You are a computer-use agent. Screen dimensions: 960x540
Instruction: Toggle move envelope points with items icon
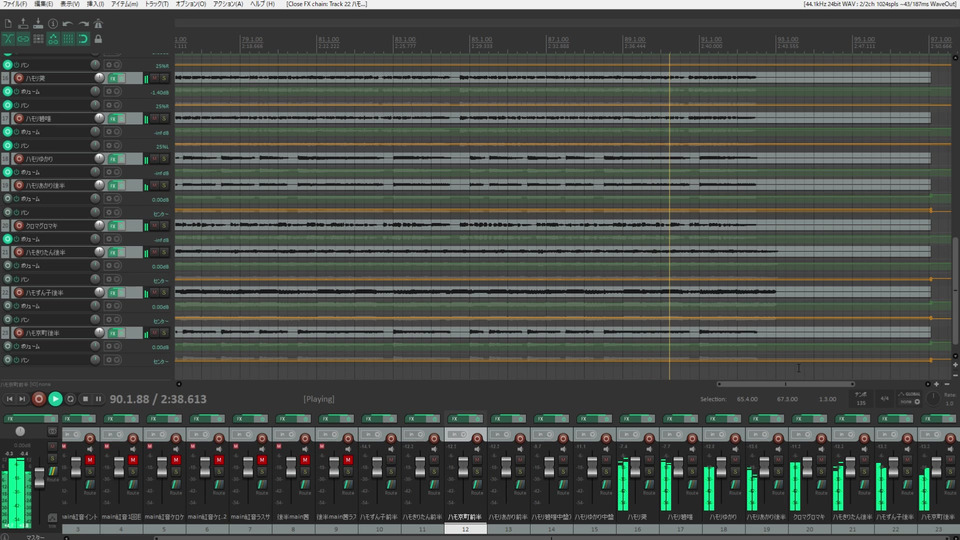(x=53, y=39)
